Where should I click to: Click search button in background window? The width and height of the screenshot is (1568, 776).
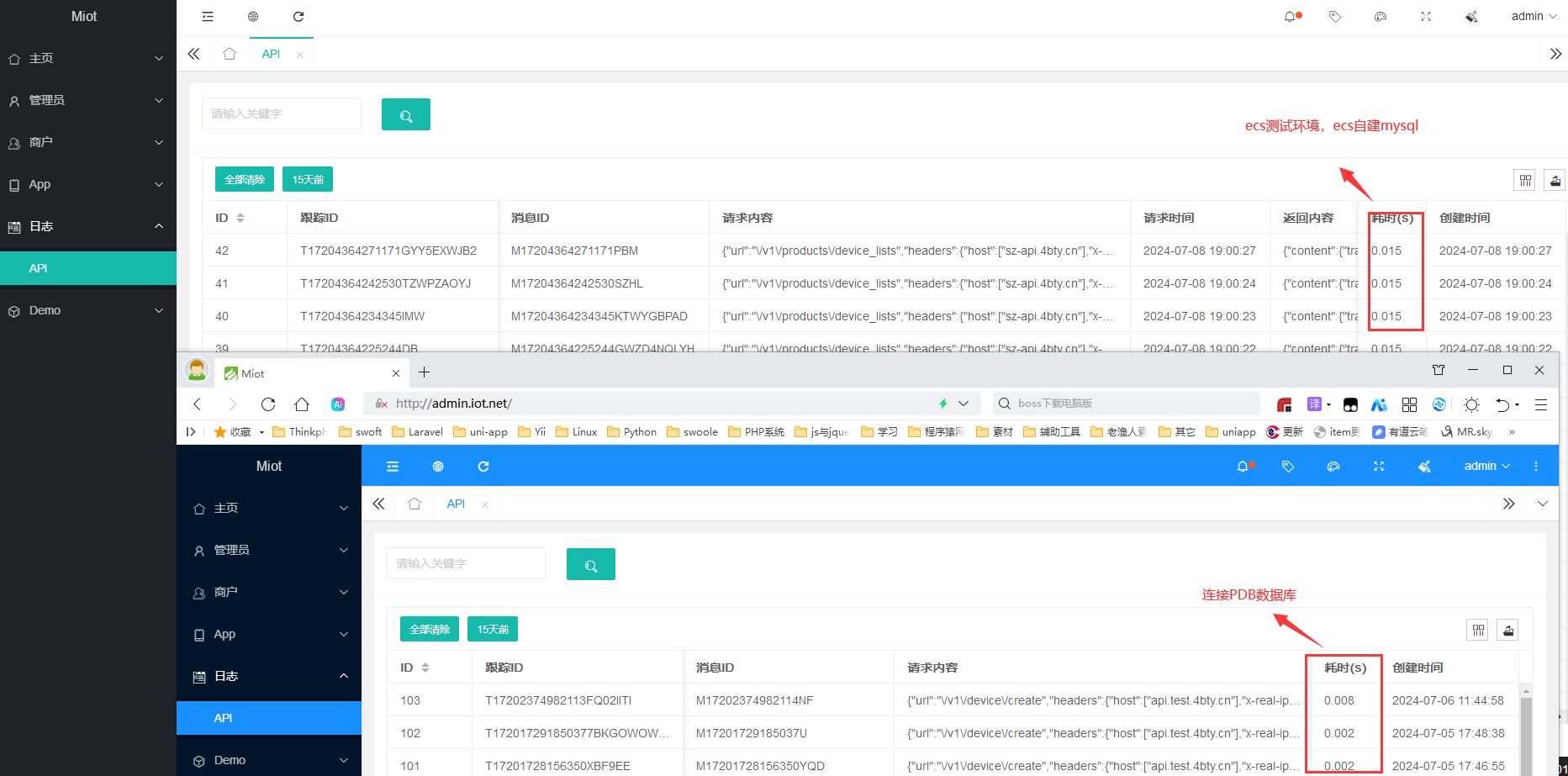406,114
